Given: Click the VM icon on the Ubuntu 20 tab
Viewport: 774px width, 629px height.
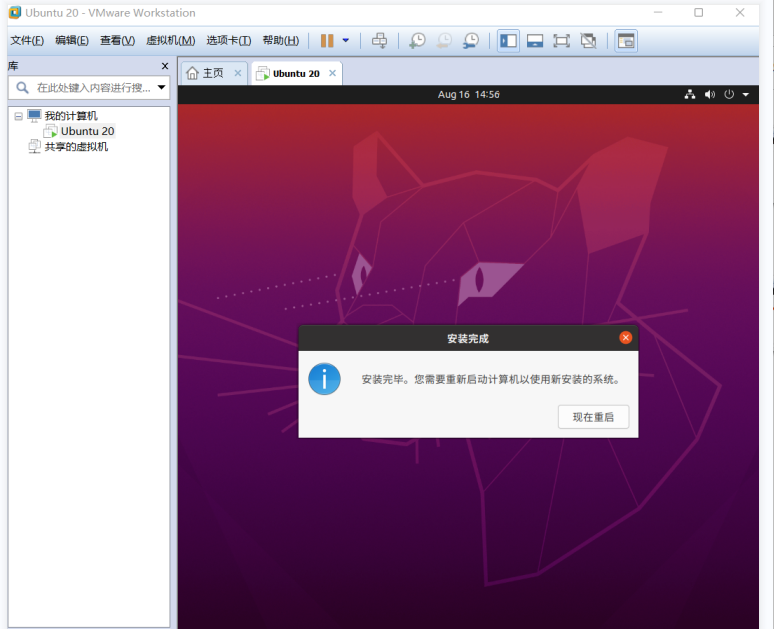Looking at the screenshot, I should pos(263,74).
